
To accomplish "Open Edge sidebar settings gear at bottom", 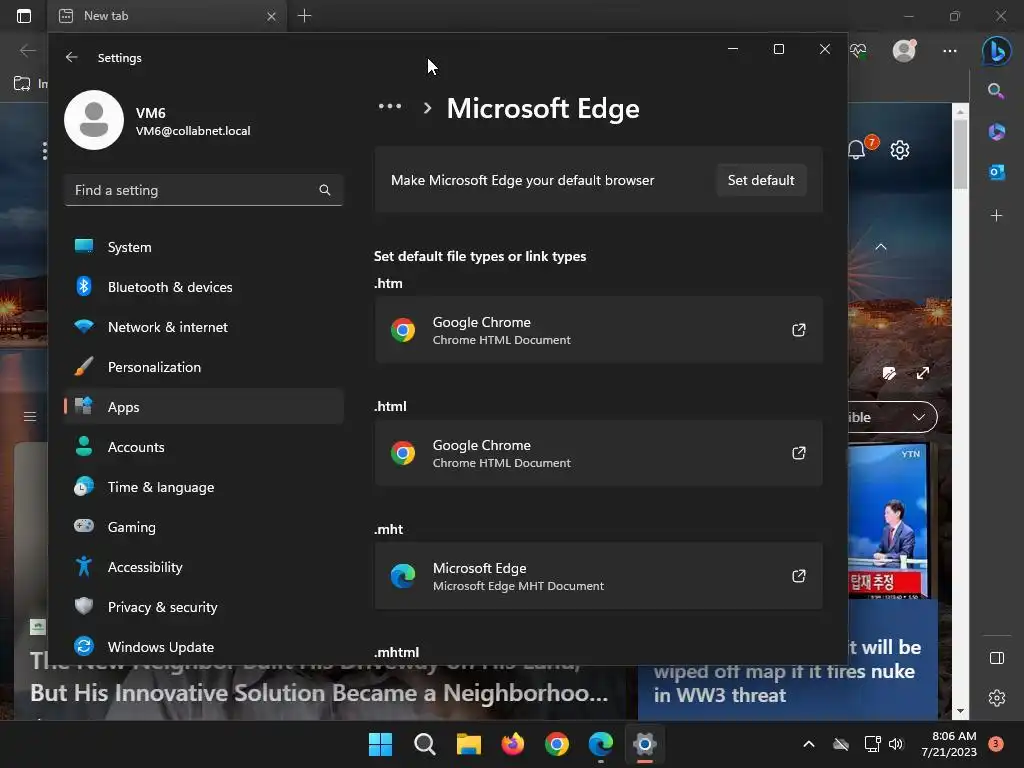I will pos(997,698).
